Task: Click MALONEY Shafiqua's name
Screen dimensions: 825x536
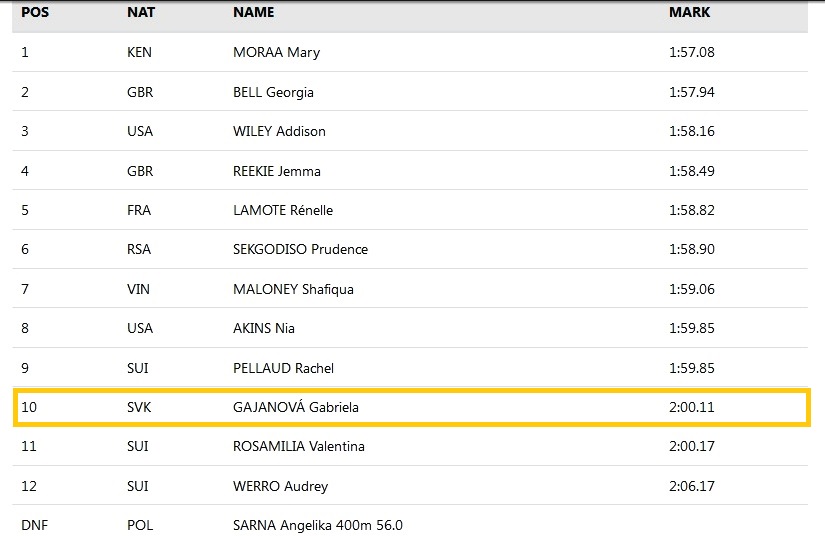Action: point(293,289)
